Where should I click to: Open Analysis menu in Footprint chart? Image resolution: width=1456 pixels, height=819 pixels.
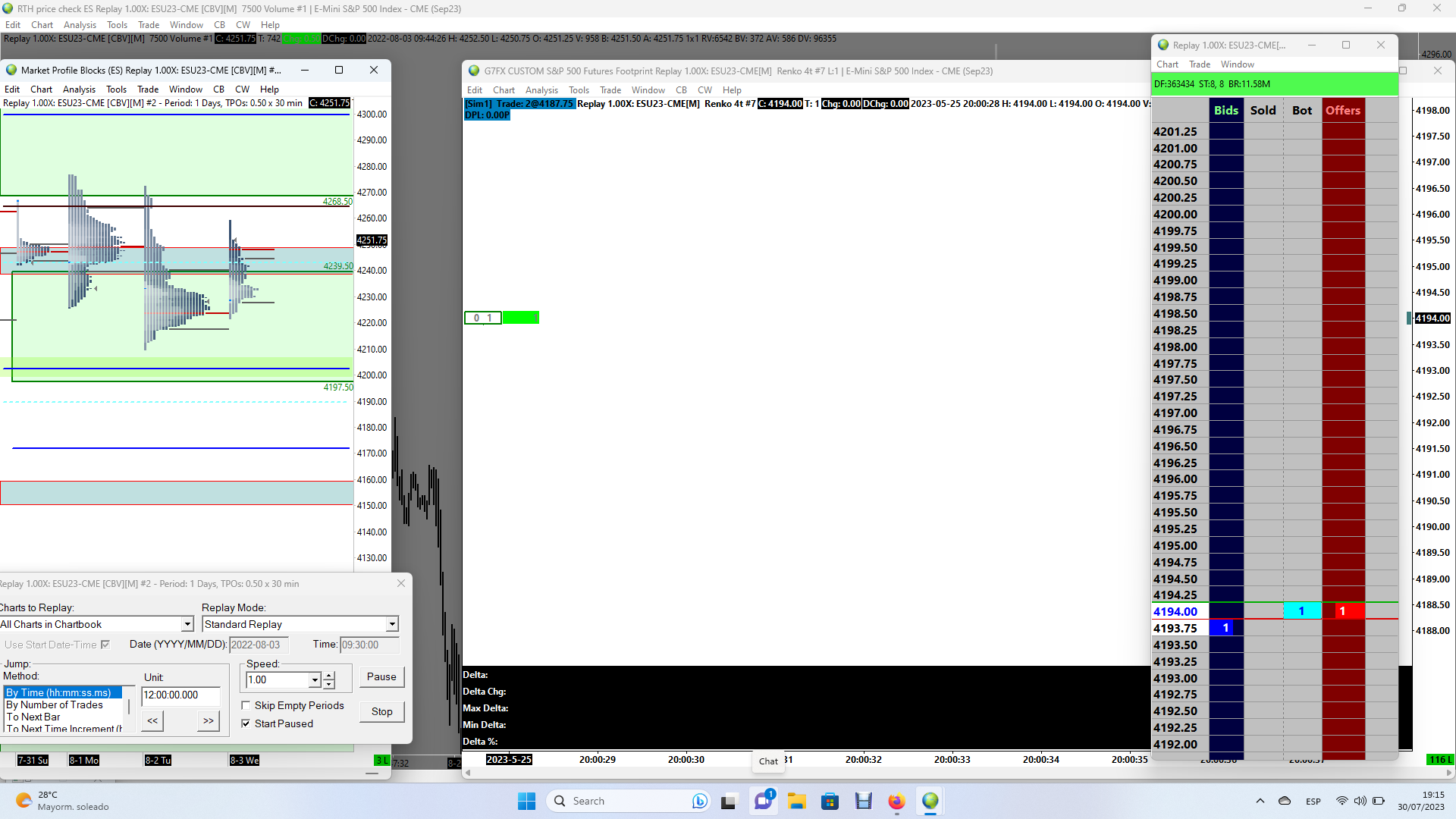coord(541,90)
